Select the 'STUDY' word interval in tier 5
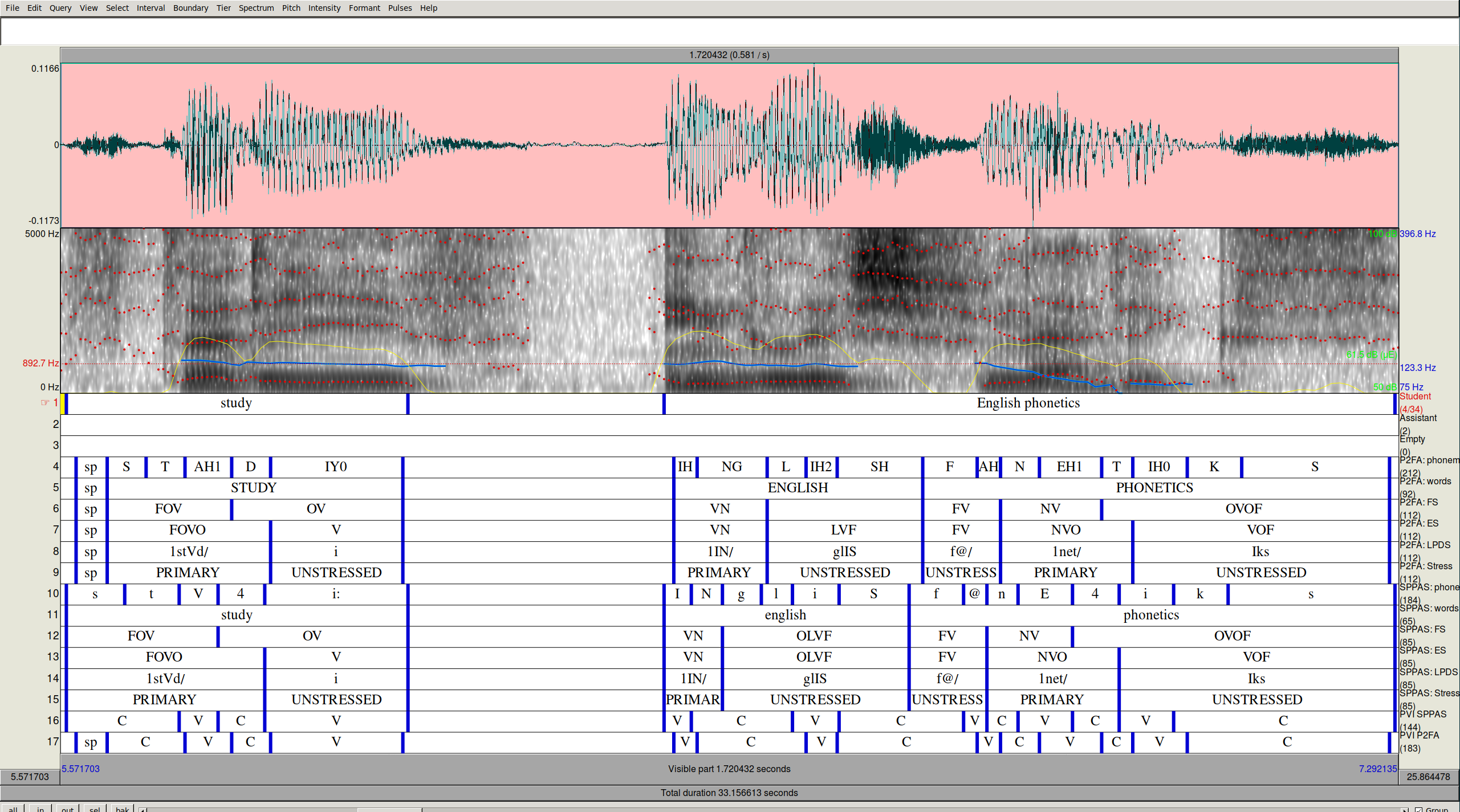 (254, 488)
